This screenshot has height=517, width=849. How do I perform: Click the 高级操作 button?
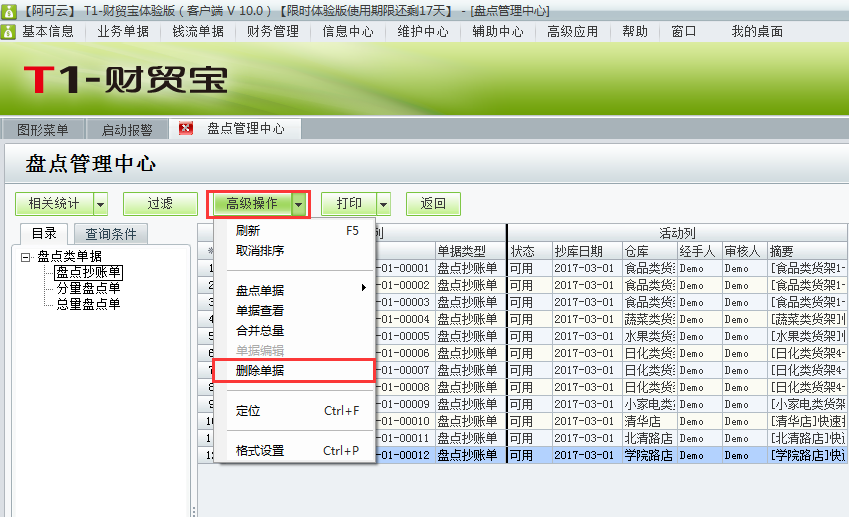[x=251, y=204]
